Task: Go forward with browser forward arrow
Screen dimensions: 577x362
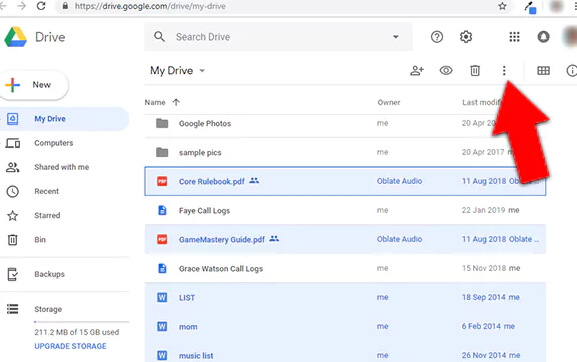Action: click(x=21, y=6)
